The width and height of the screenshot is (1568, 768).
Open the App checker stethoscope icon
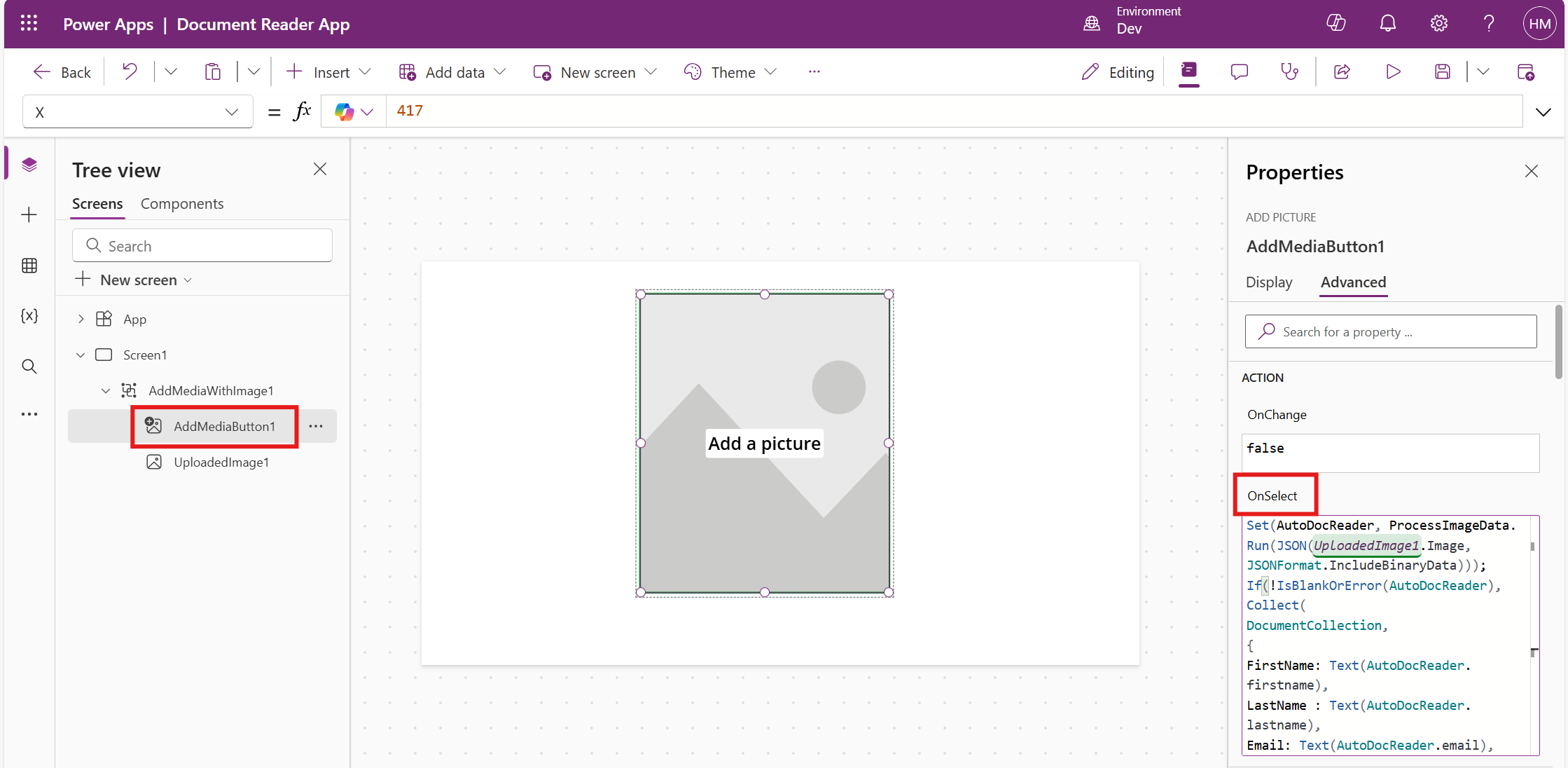[x=1289, y=71]
